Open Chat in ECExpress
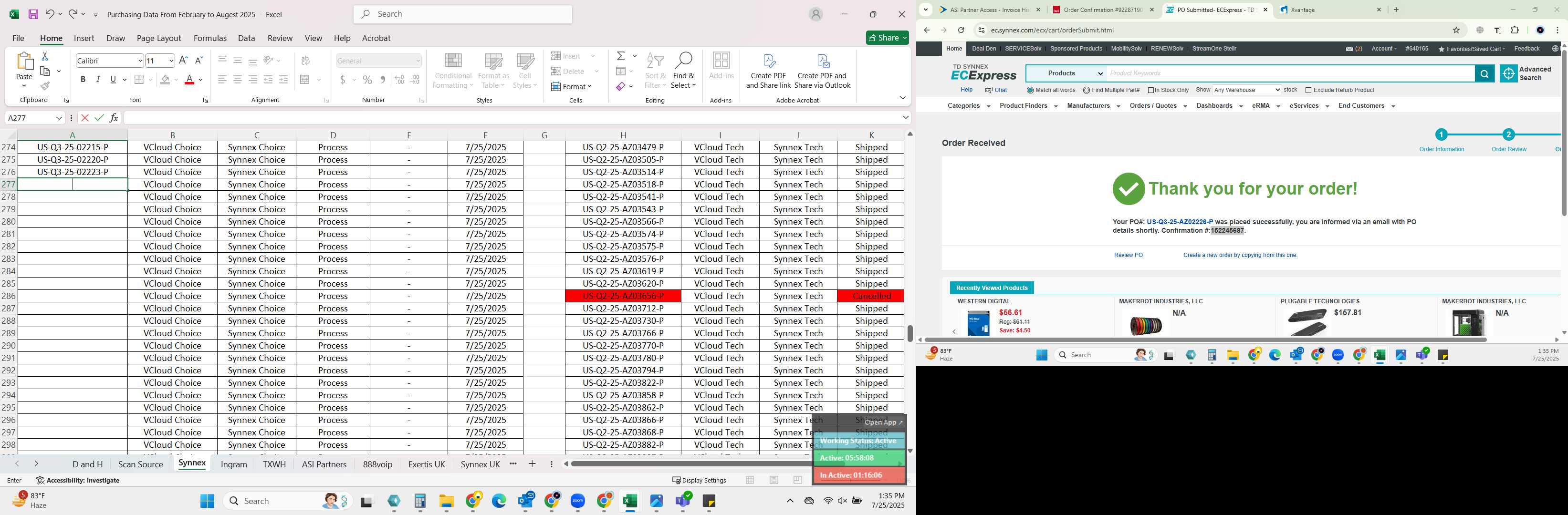 point(996,90)
